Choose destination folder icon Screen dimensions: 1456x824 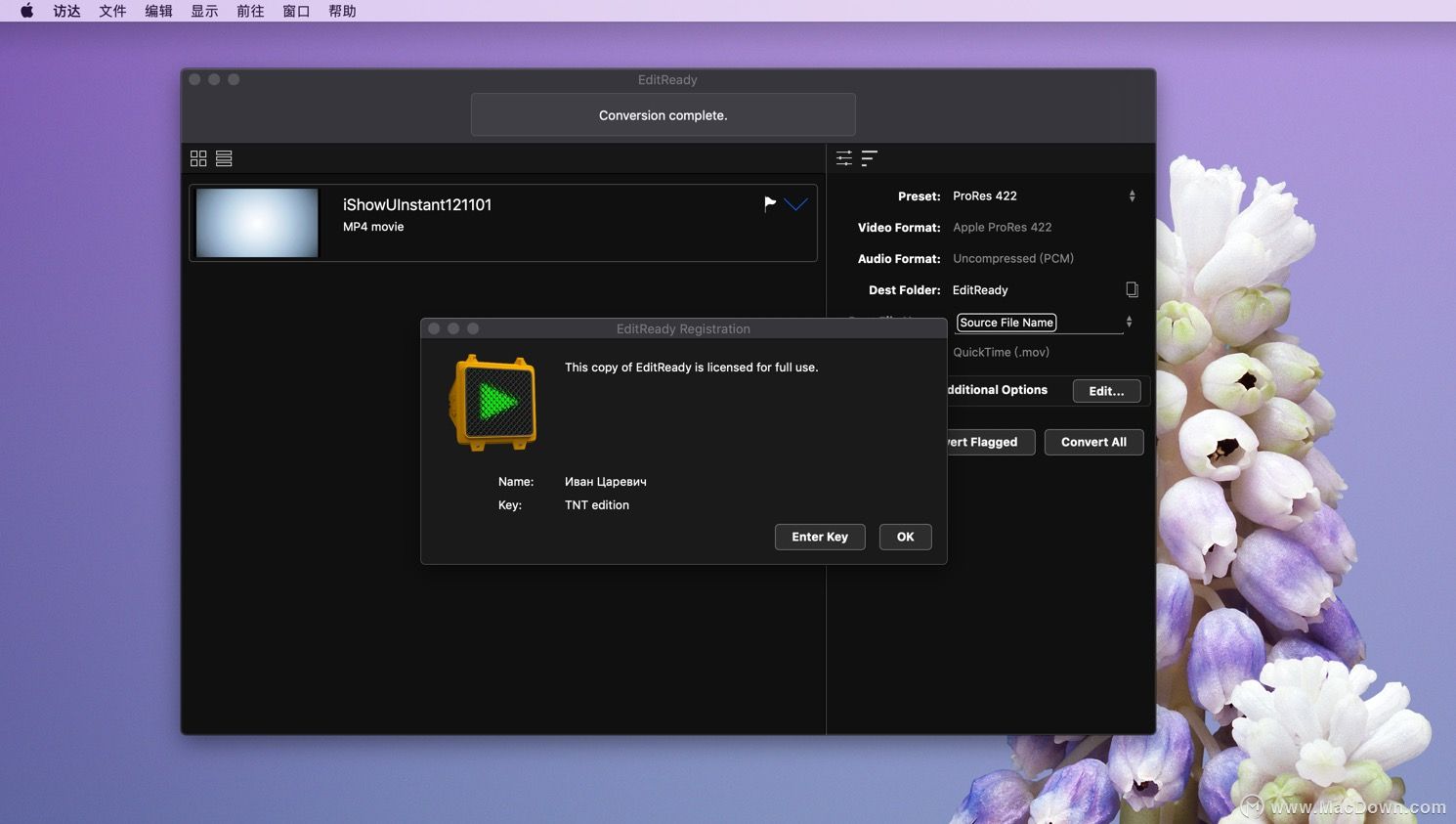pyautogui.click(x=1132, y=289)
